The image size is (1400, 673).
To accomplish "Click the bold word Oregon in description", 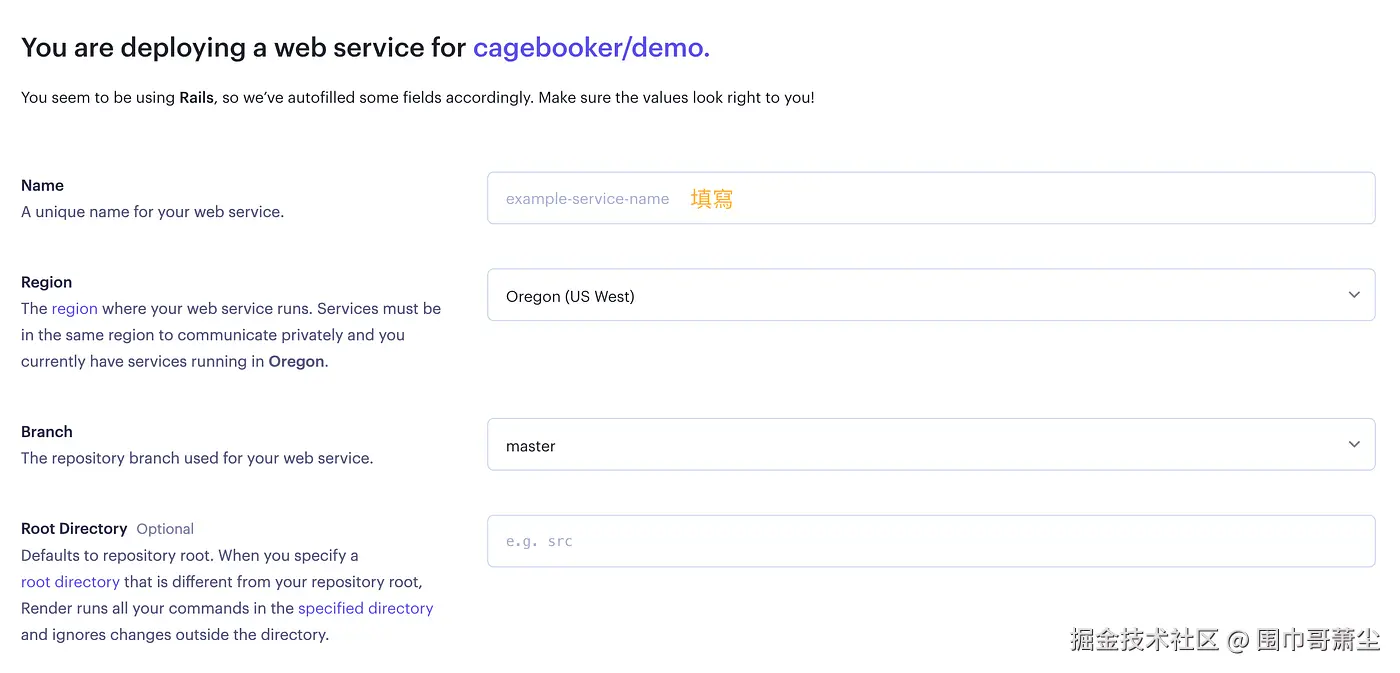I will click(x=296, y=362).
